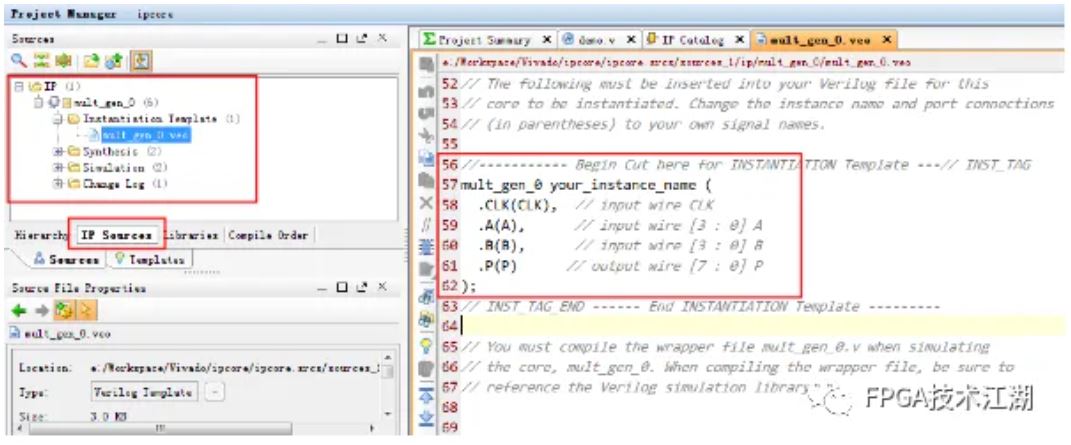This screenshot has width=1071, height=445.
Task: Close the Project Summary tab
Action: click(x=546, y=40)
